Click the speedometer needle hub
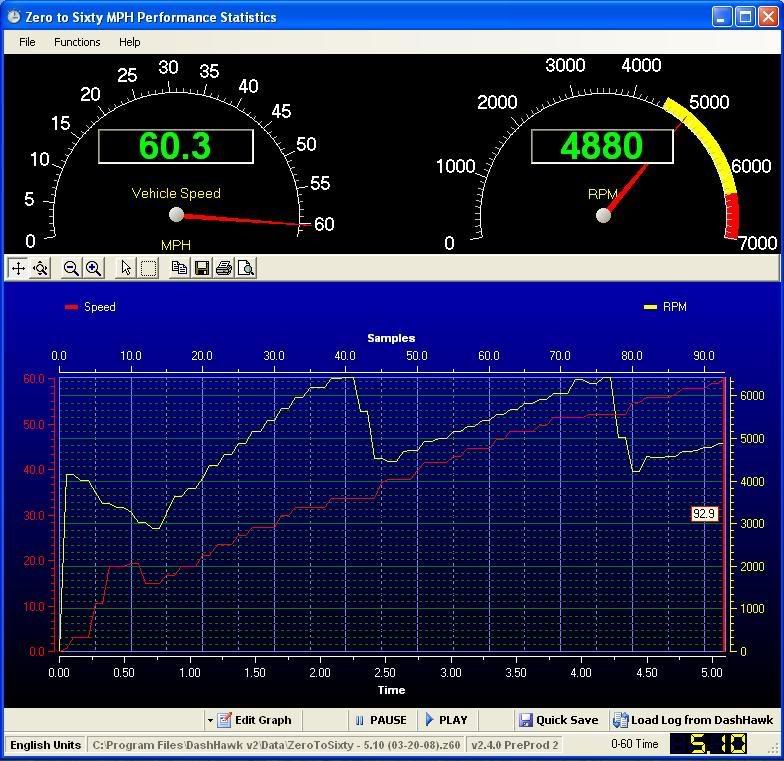Viewport: 784px width, 761px height. pos(176,214)
